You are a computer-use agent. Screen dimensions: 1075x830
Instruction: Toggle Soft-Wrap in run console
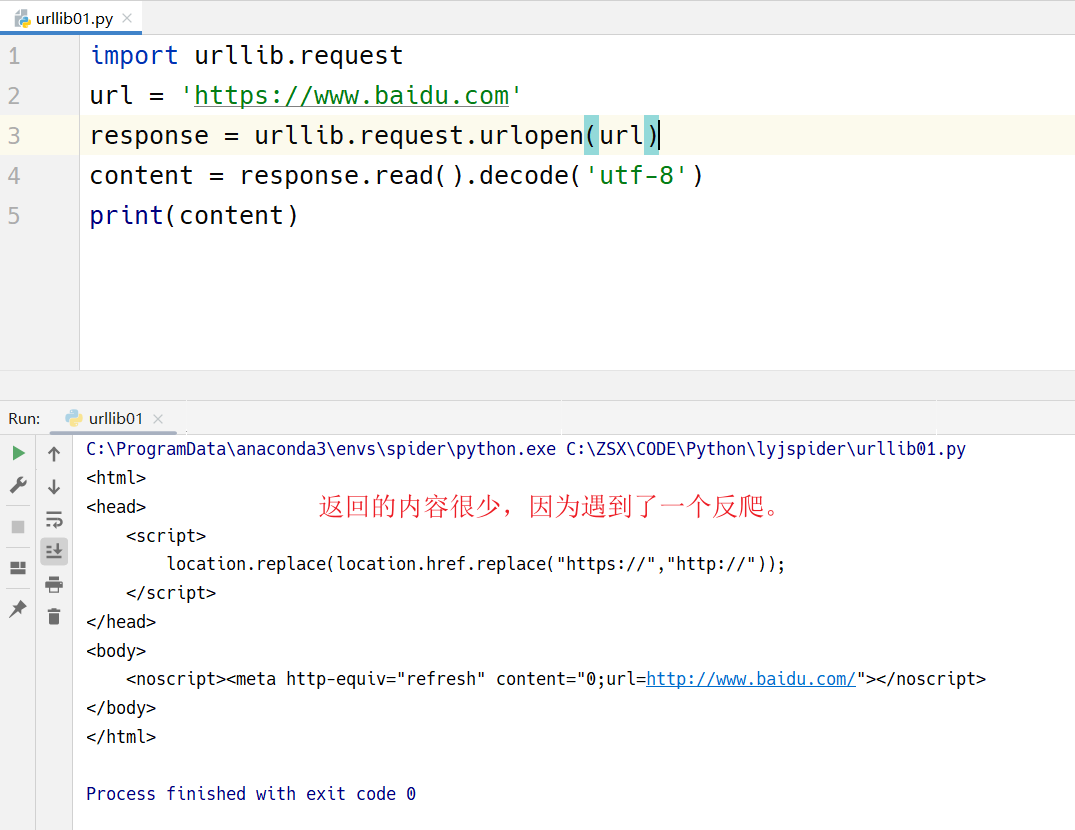click(x=54, y=519)
